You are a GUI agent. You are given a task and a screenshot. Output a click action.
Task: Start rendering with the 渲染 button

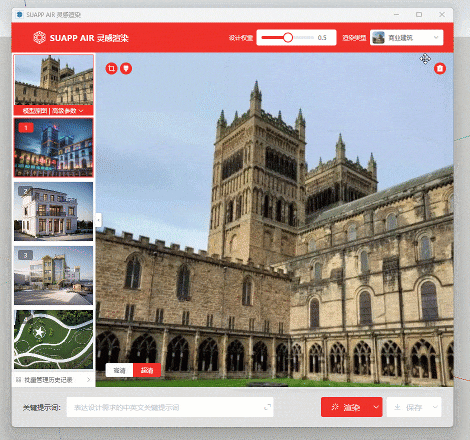(x=346, y=407)
